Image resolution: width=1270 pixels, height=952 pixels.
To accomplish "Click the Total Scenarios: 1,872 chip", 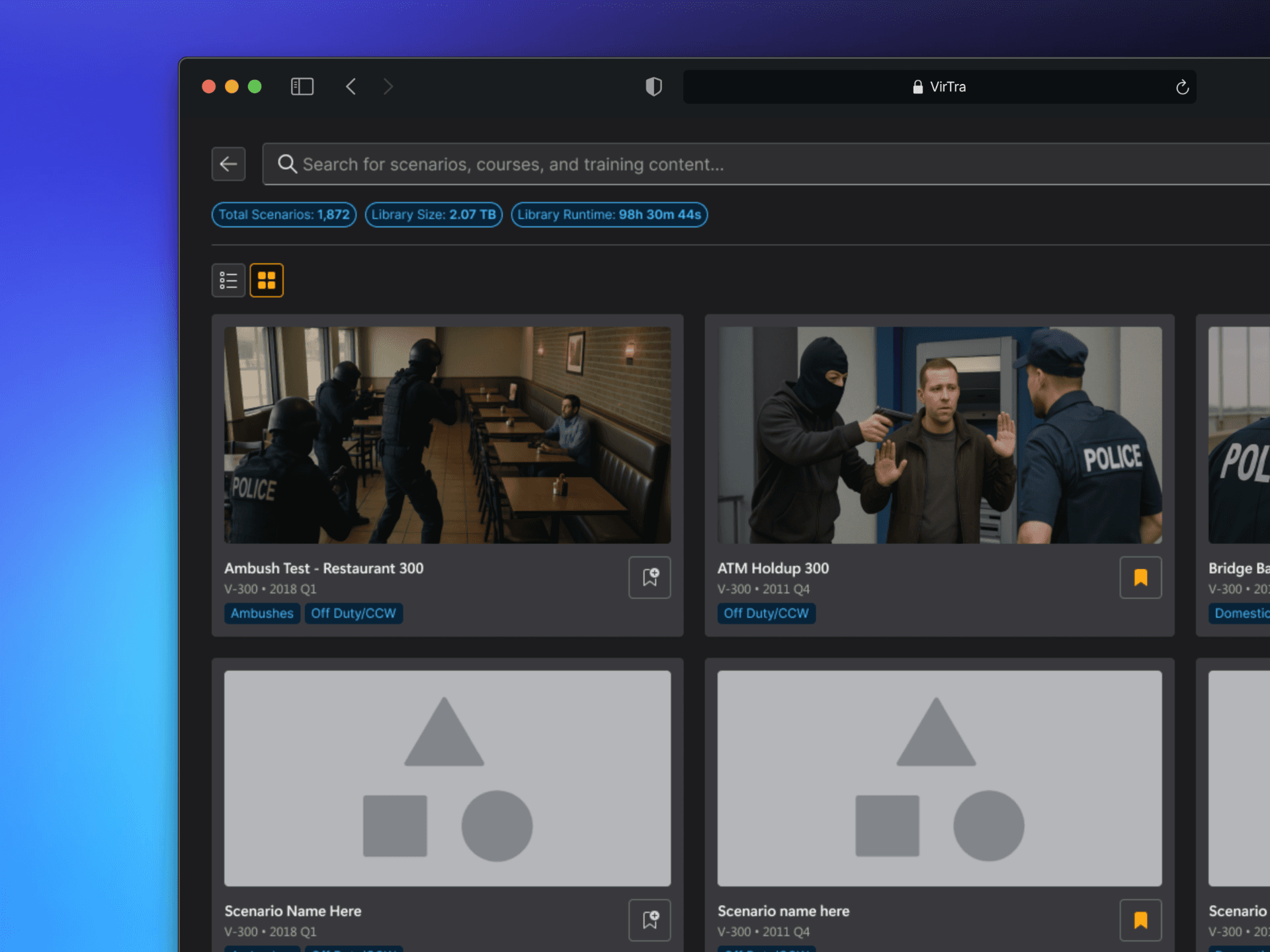I will point(284,215).
